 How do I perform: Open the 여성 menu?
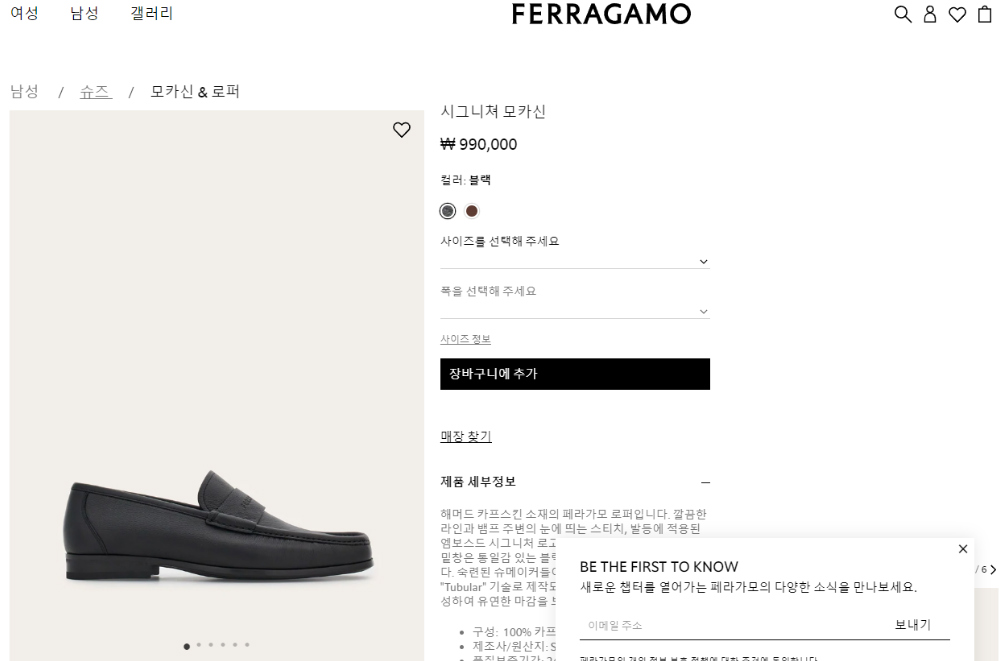(24, 13)
